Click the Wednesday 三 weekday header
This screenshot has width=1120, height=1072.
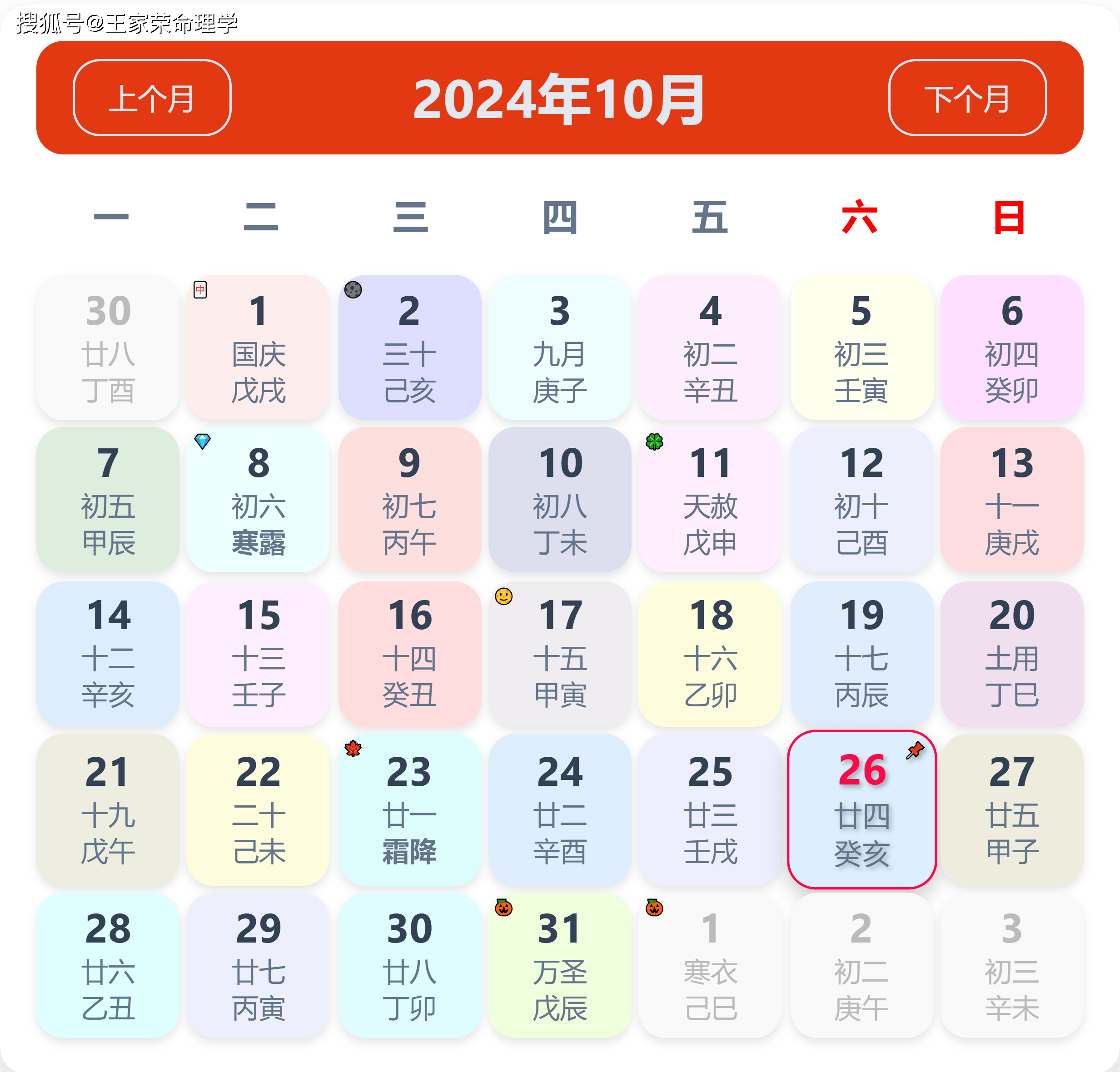click(410, 217)
